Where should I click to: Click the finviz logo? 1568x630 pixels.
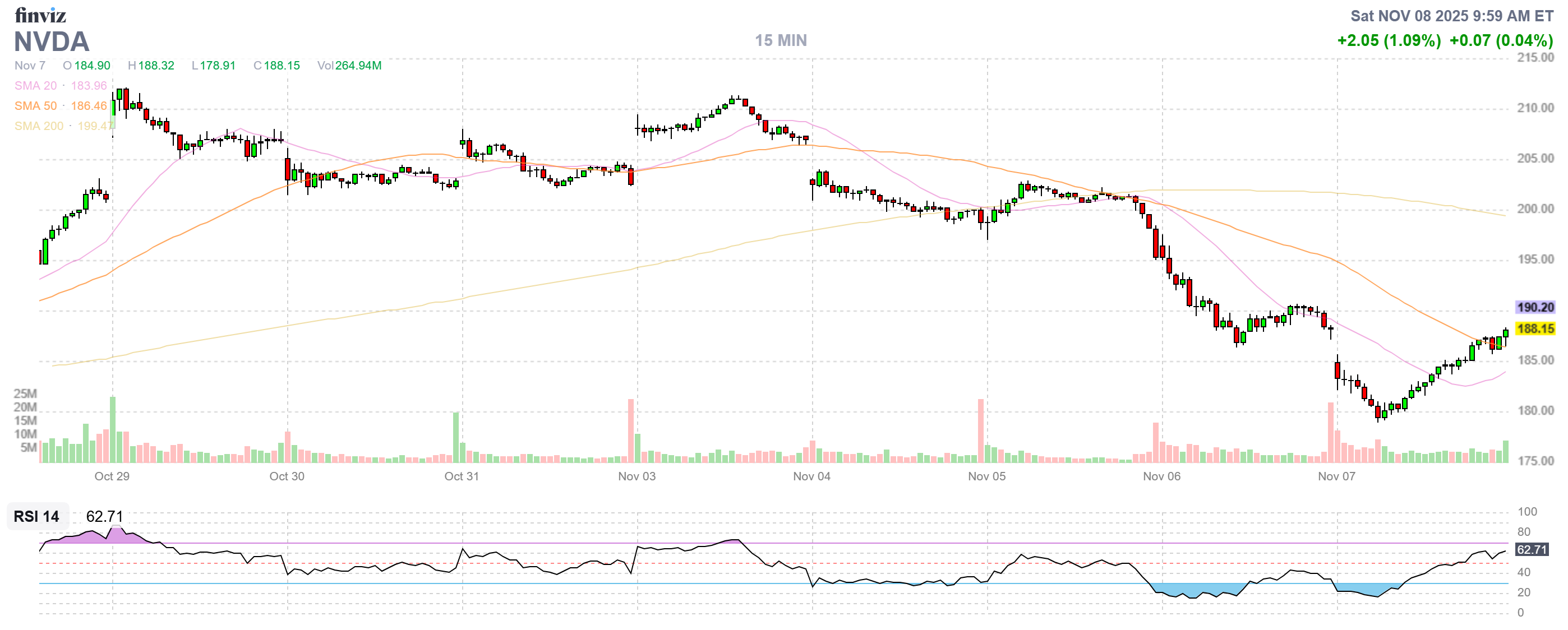[x=40, y=15]
